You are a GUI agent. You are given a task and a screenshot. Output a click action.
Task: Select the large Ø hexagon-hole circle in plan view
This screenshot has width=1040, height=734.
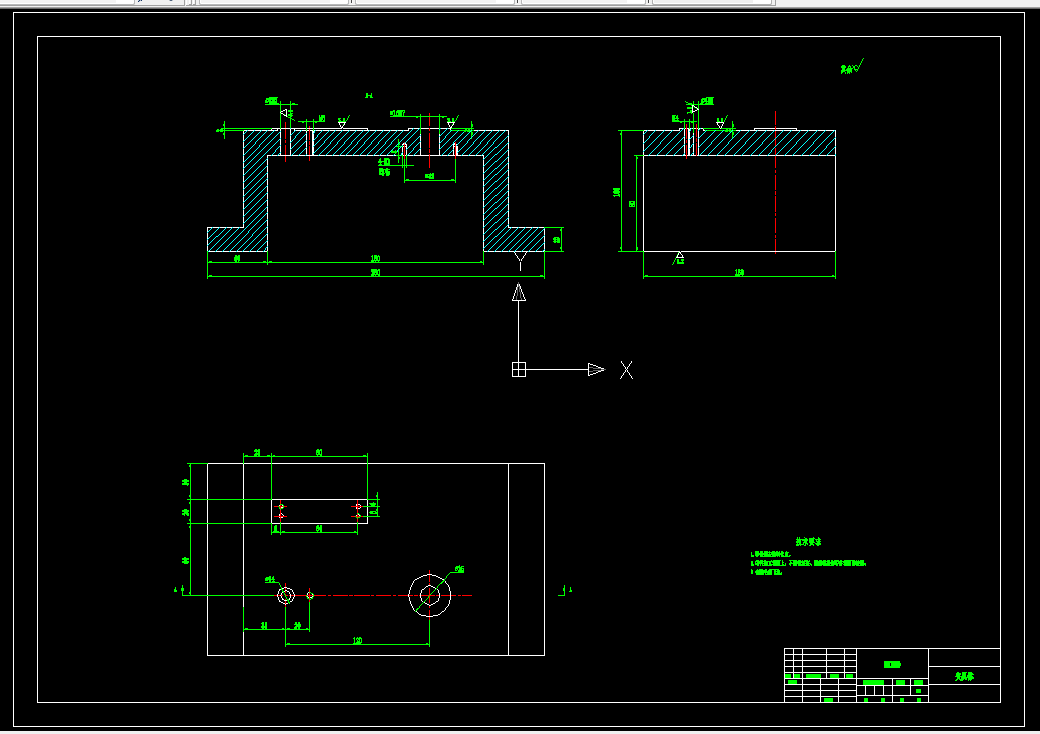430,595
